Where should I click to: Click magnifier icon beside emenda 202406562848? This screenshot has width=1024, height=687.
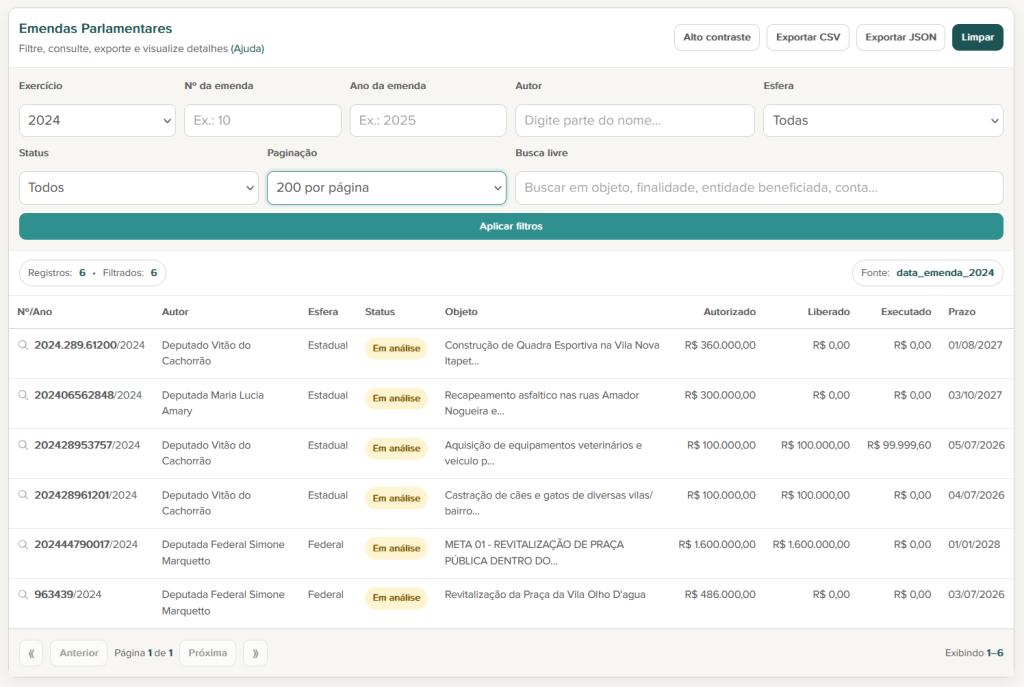tap(24, 395)
